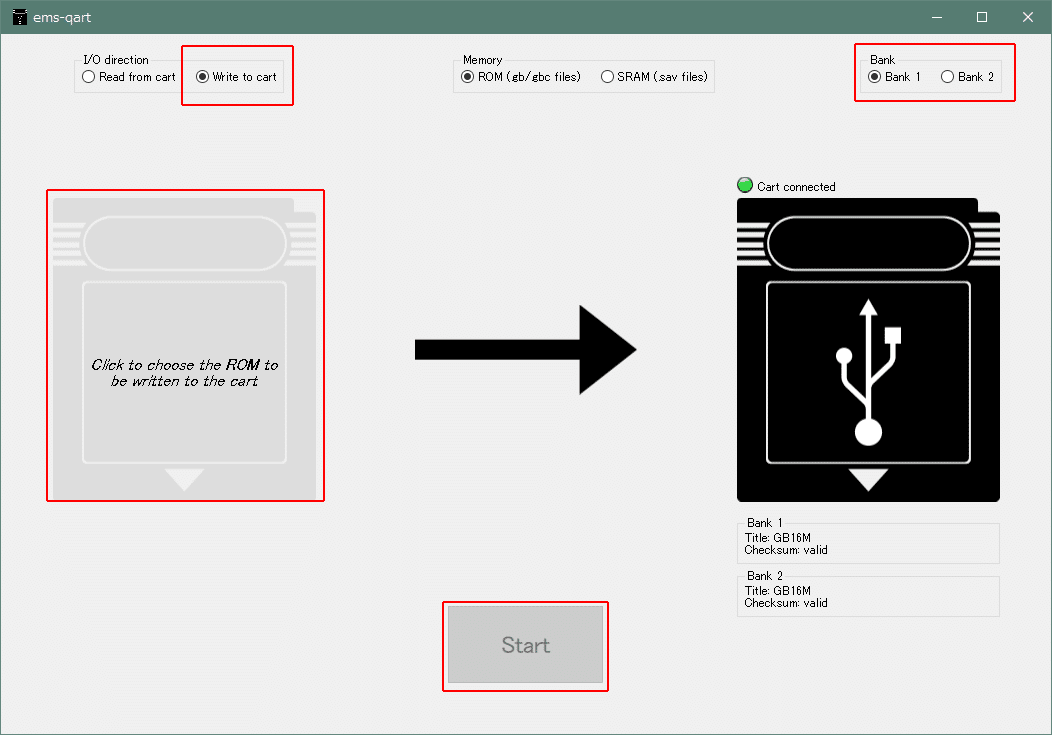The image size is (1052, 735).
Task: Click the Bank 1 'Checksum: valid' text
Action: 786,550
